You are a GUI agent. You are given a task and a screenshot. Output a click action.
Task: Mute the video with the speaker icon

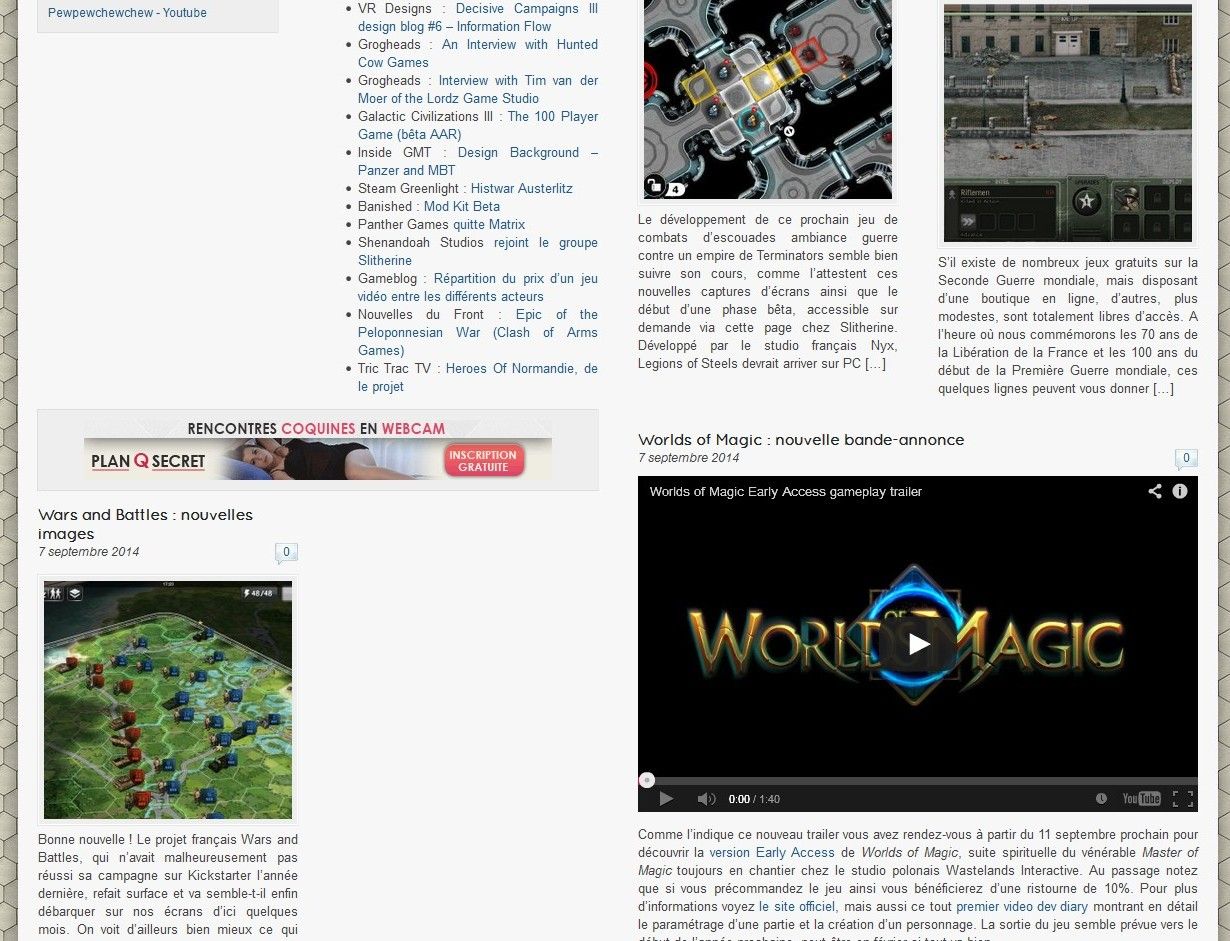pyautogui.click(x=706, y=799)
